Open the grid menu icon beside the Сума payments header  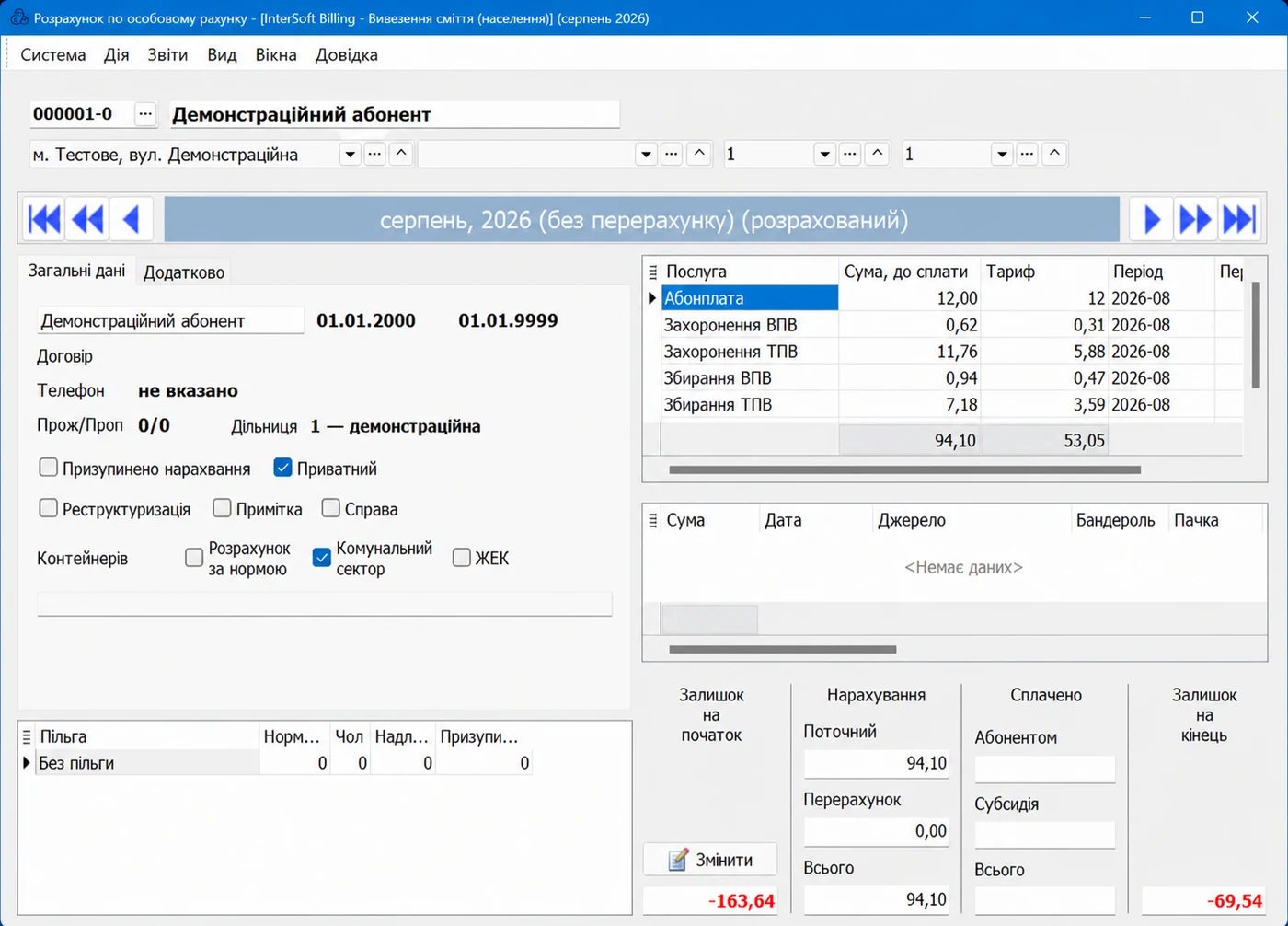[x=652, y=520]
